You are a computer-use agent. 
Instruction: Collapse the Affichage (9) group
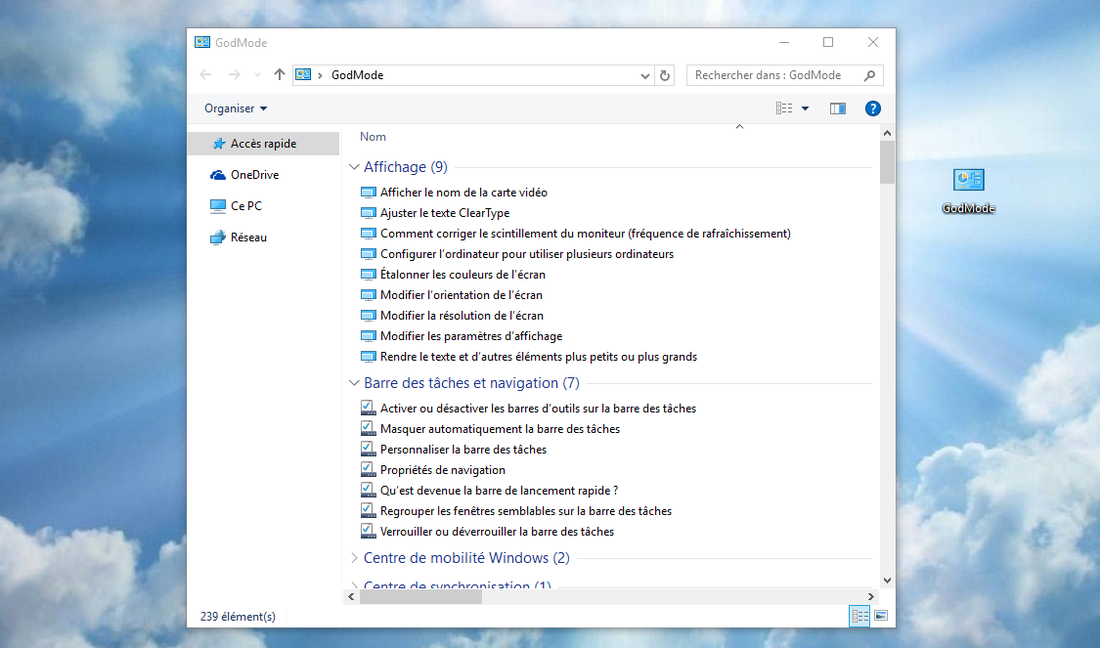coord(354,167)
